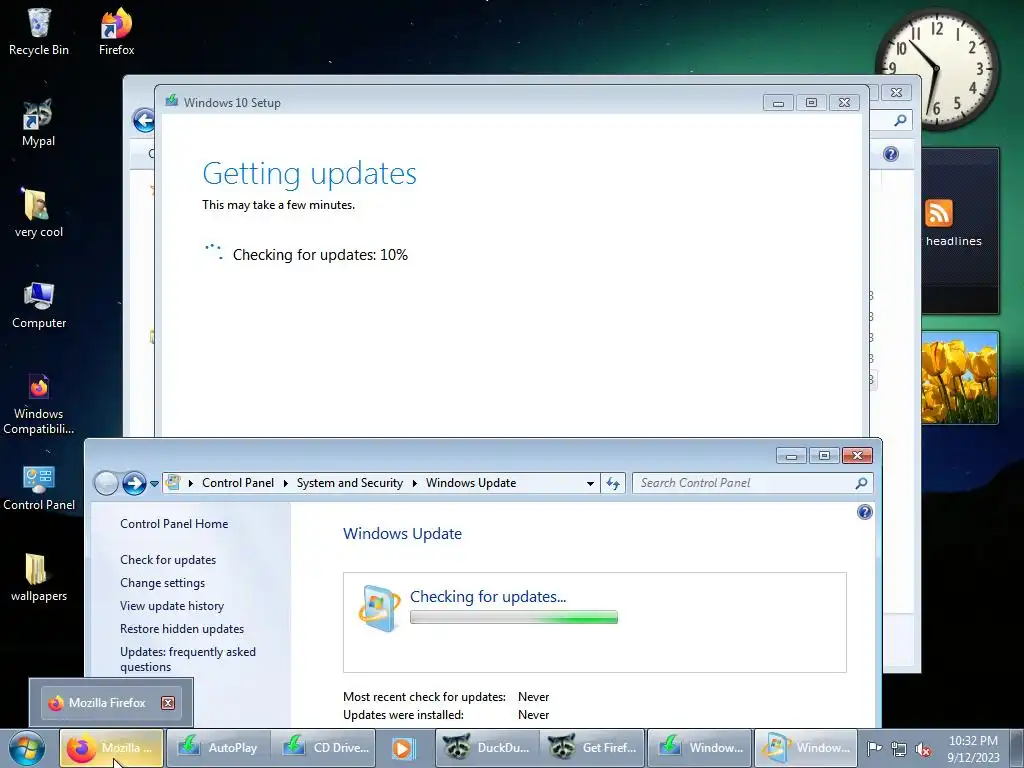Click 'Restore hidden updates' link
The height and width of the screenshot is (768, 1024).
click(x=182, y=629)
